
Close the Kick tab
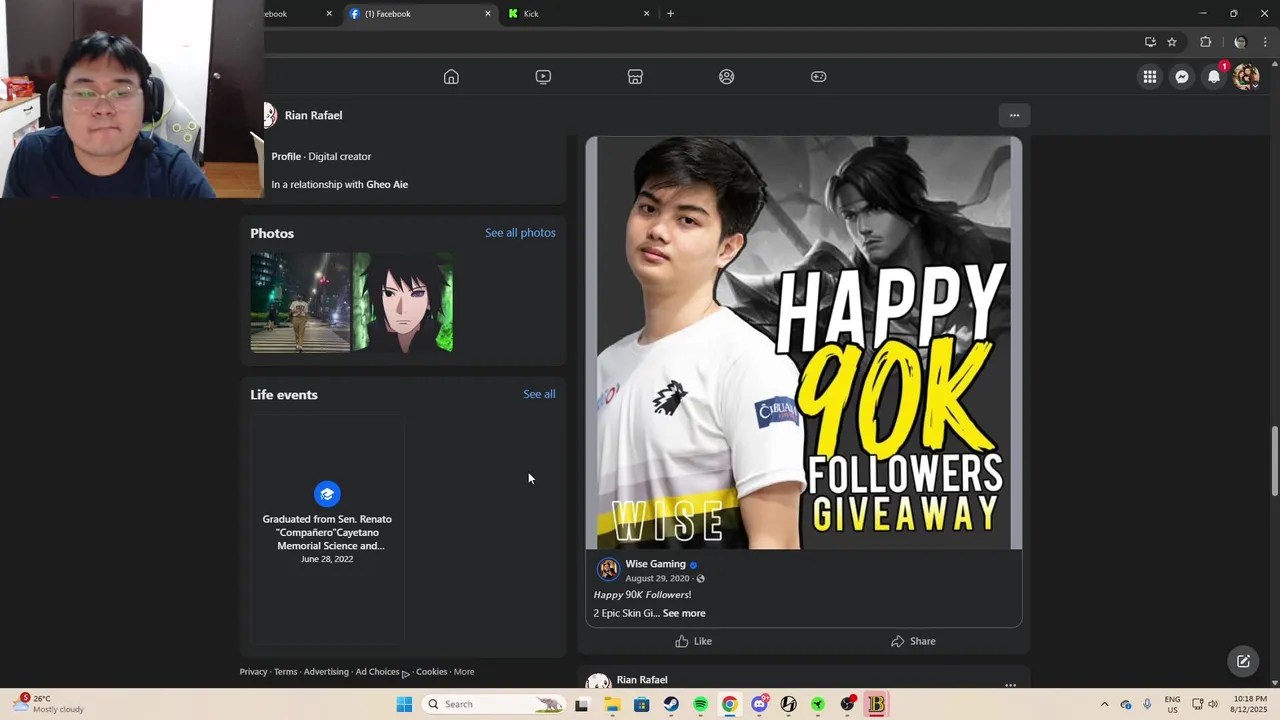click(x=646, y=14)
